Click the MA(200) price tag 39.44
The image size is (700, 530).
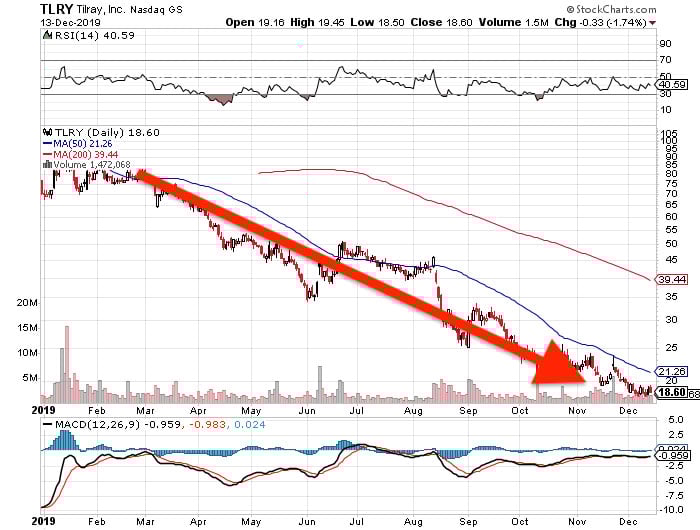(x=672, y=280)
